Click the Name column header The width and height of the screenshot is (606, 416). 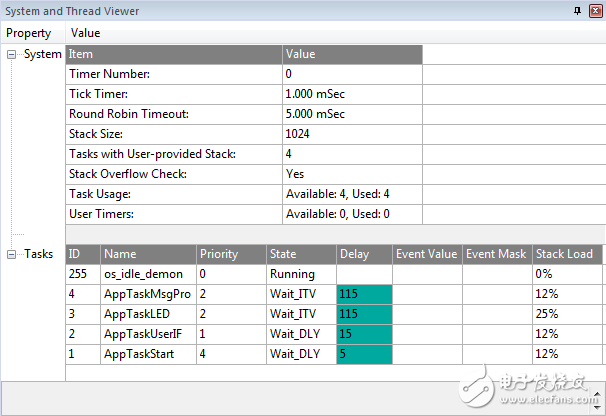click(148, 254)
